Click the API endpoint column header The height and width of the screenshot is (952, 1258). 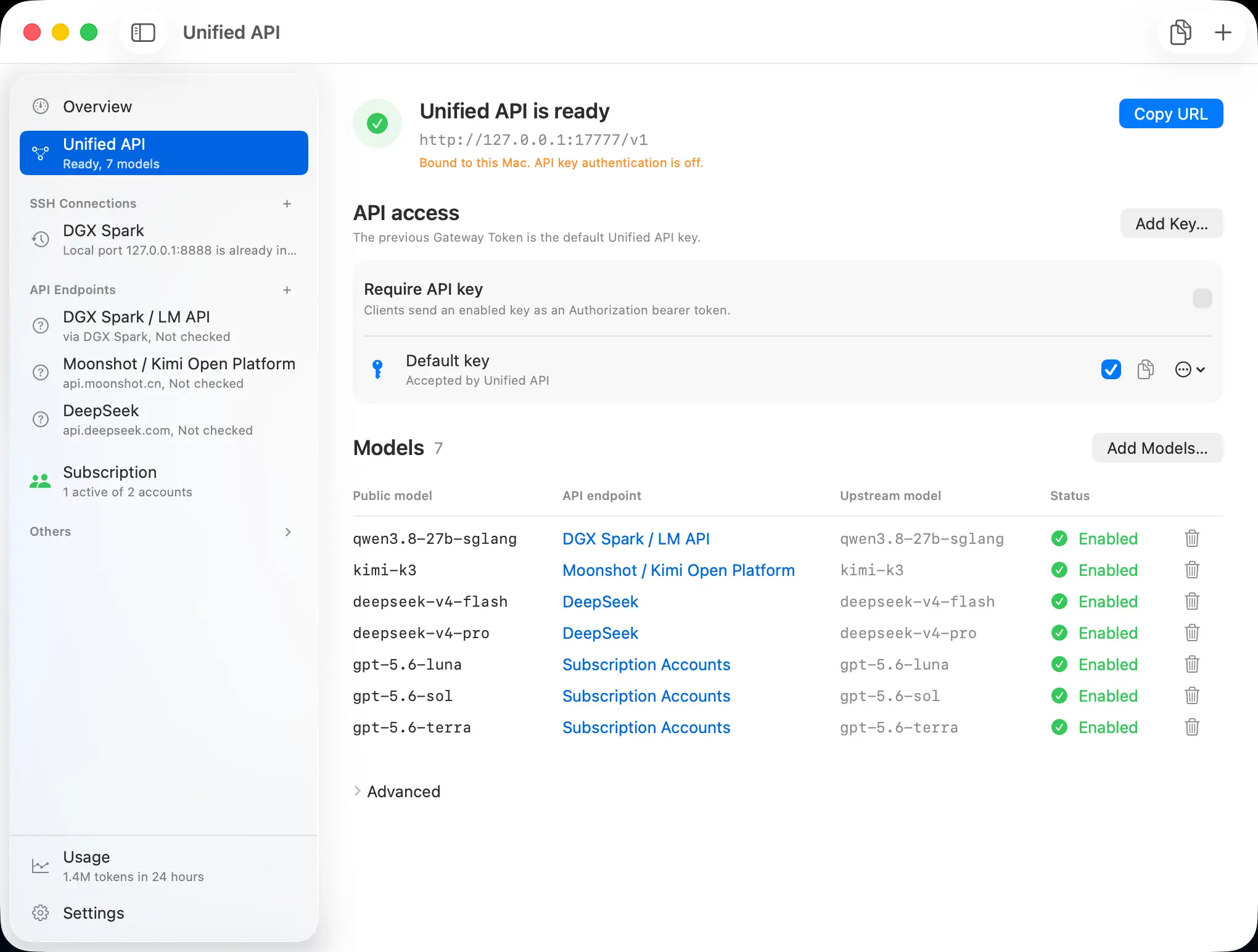602,496
